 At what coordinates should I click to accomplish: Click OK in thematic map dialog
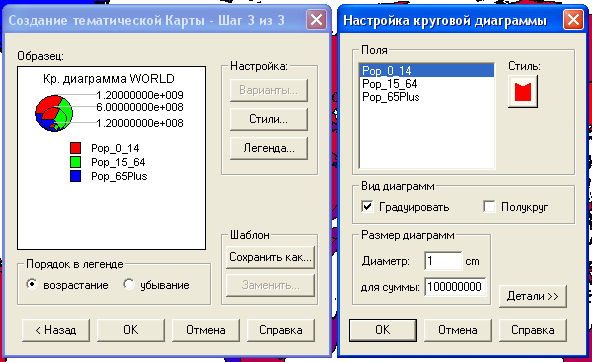click(131, 330)
